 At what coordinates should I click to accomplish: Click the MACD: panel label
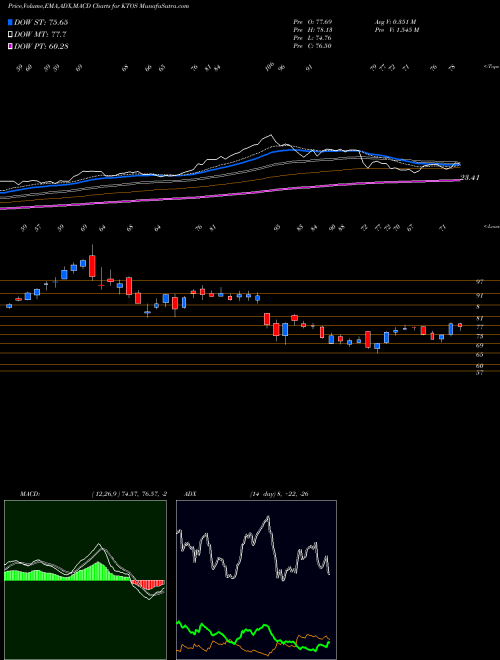[29, 494]
